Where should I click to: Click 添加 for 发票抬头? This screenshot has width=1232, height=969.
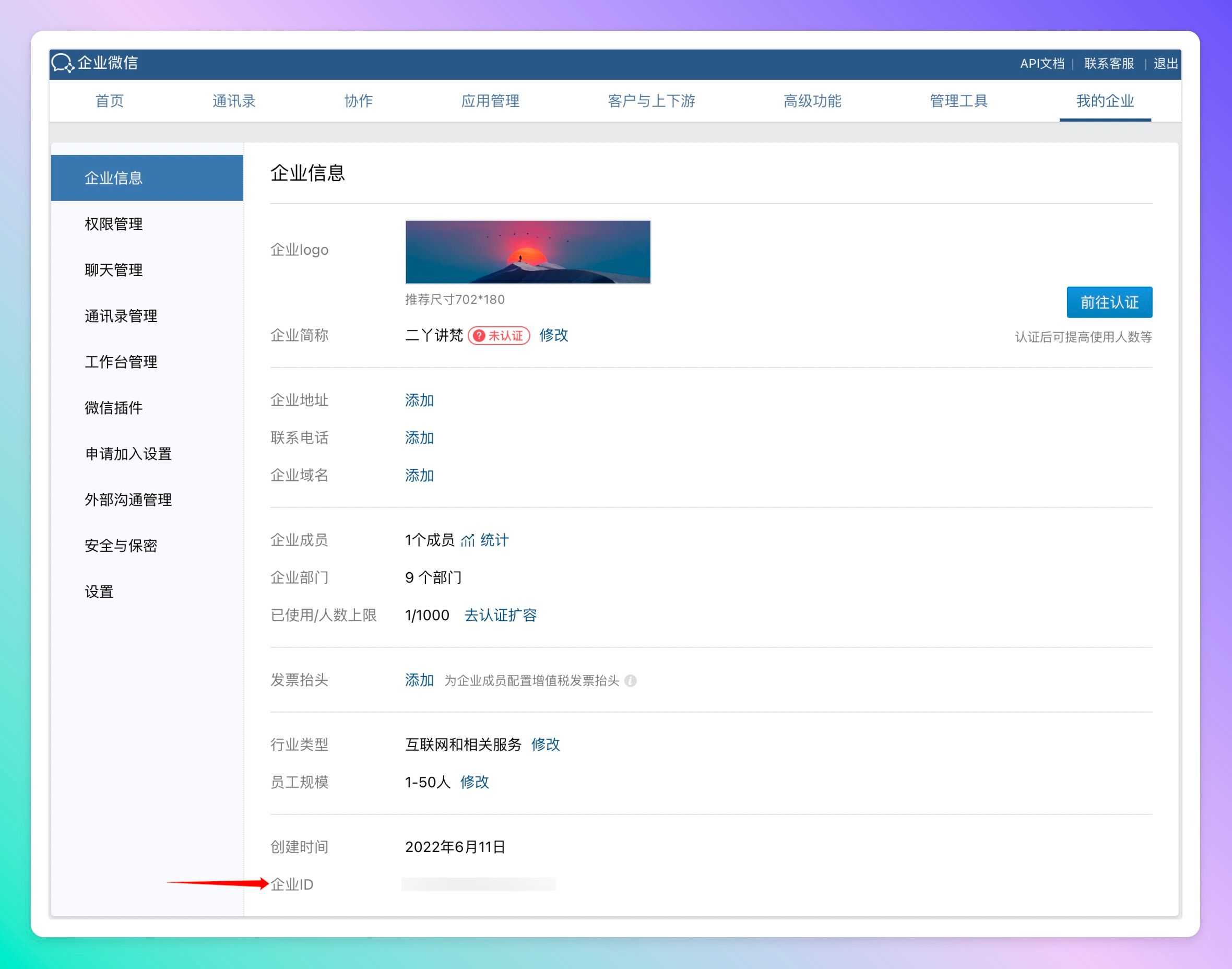pos(419,680)
